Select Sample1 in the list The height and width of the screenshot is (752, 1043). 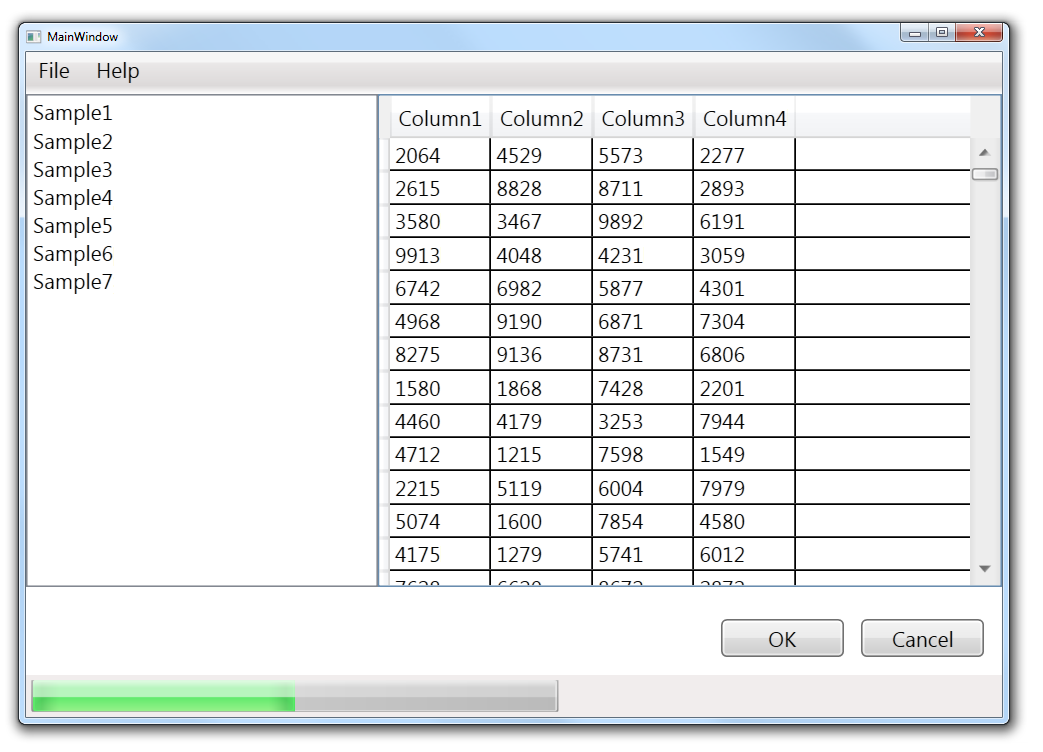[73, 113]
